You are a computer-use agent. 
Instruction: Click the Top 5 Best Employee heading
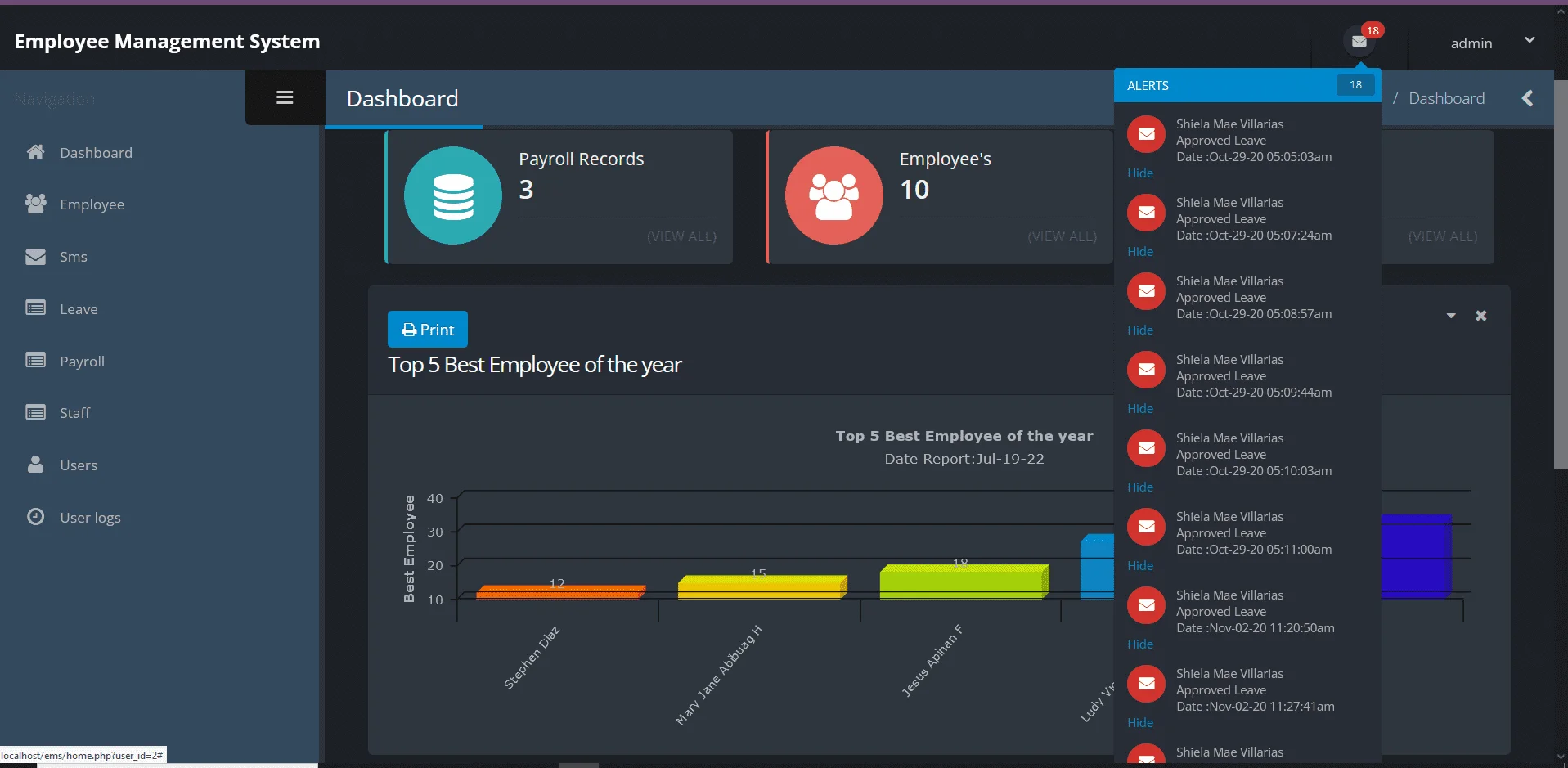pos(534,365)
